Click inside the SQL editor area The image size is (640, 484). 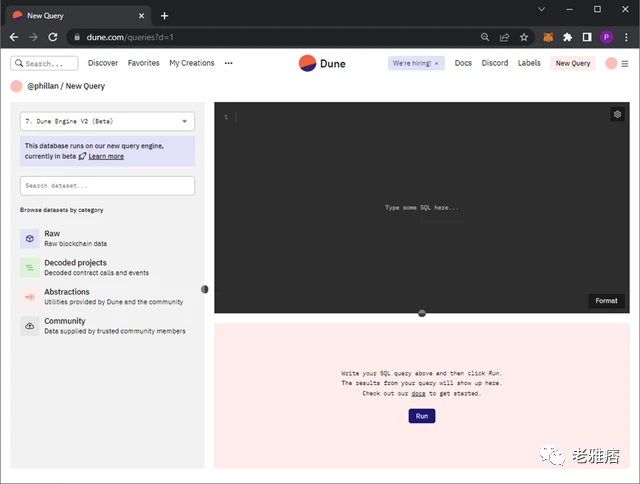(x=422, y=207)
